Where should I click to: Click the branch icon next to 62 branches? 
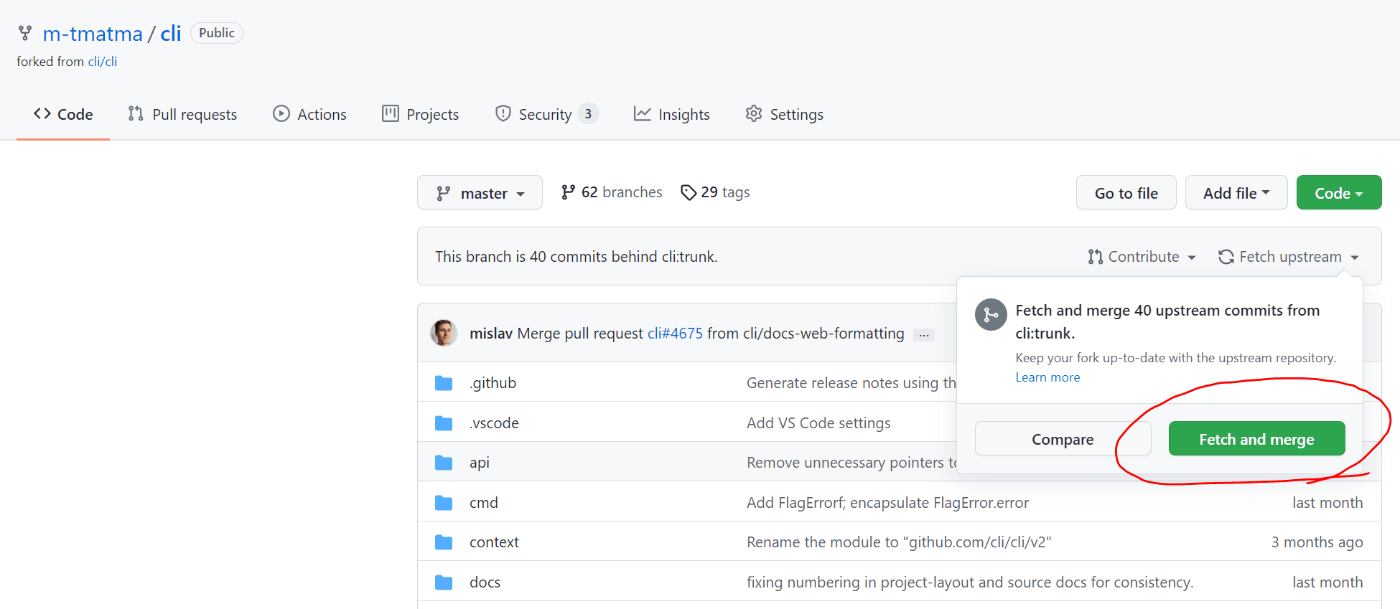[568, 191]
